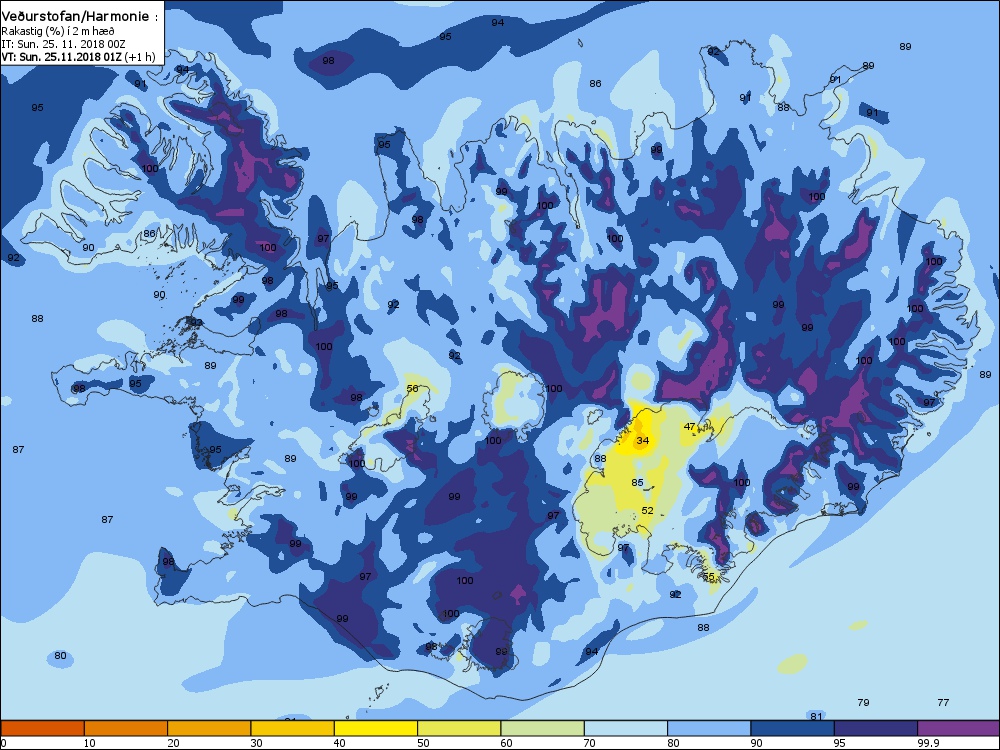Screen dimensions: 1000x750
Task: Click the humidity value 52 on the map
Action: (647, 510)
